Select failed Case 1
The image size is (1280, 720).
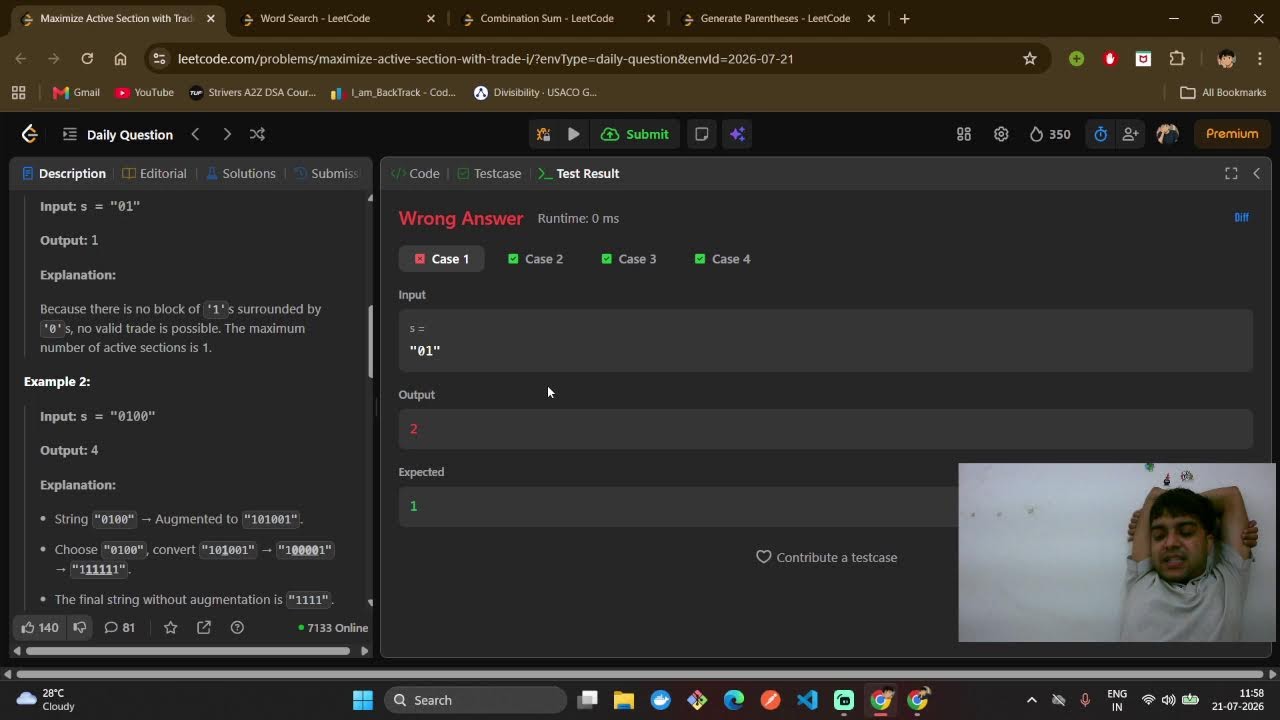point(441,259)
